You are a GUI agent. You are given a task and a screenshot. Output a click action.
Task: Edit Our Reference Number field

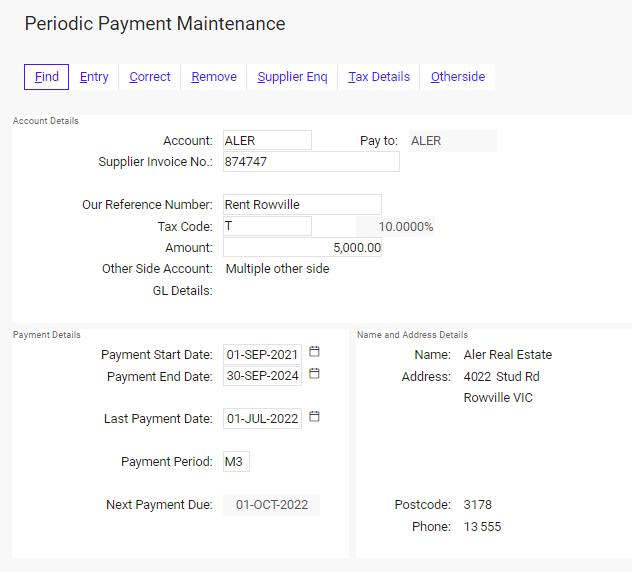(x=302, y=205)
